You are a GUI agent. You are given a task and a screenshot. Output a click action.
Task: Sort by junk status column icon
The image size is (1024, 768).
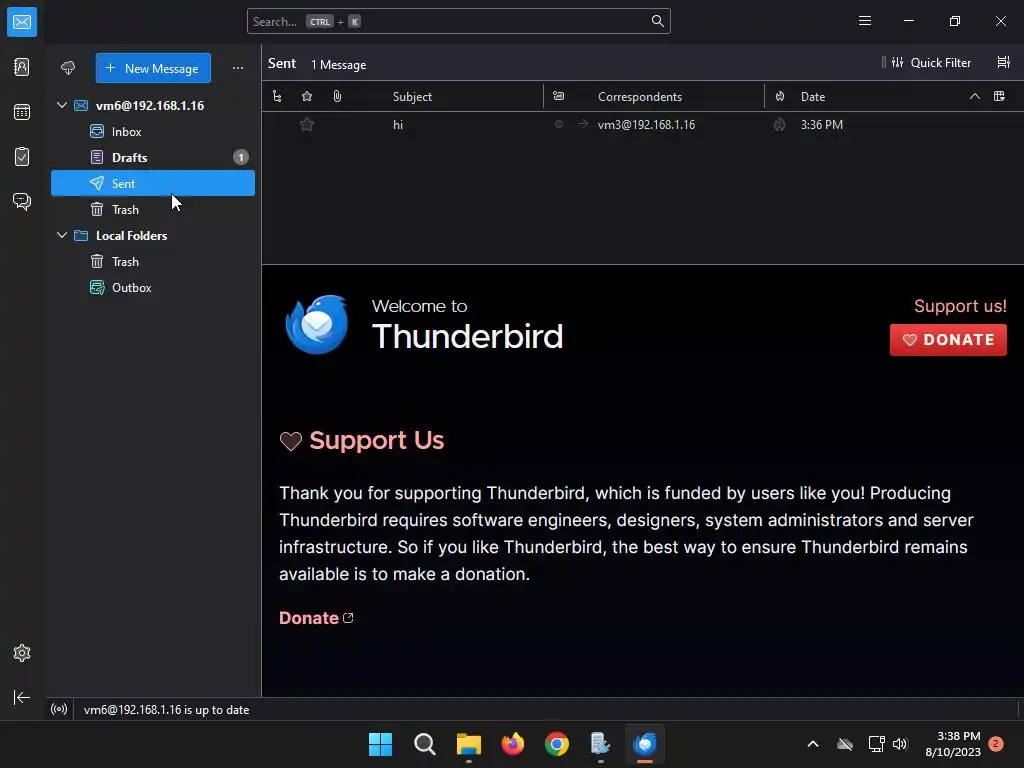pyautogui.click(x=780, y=97)
